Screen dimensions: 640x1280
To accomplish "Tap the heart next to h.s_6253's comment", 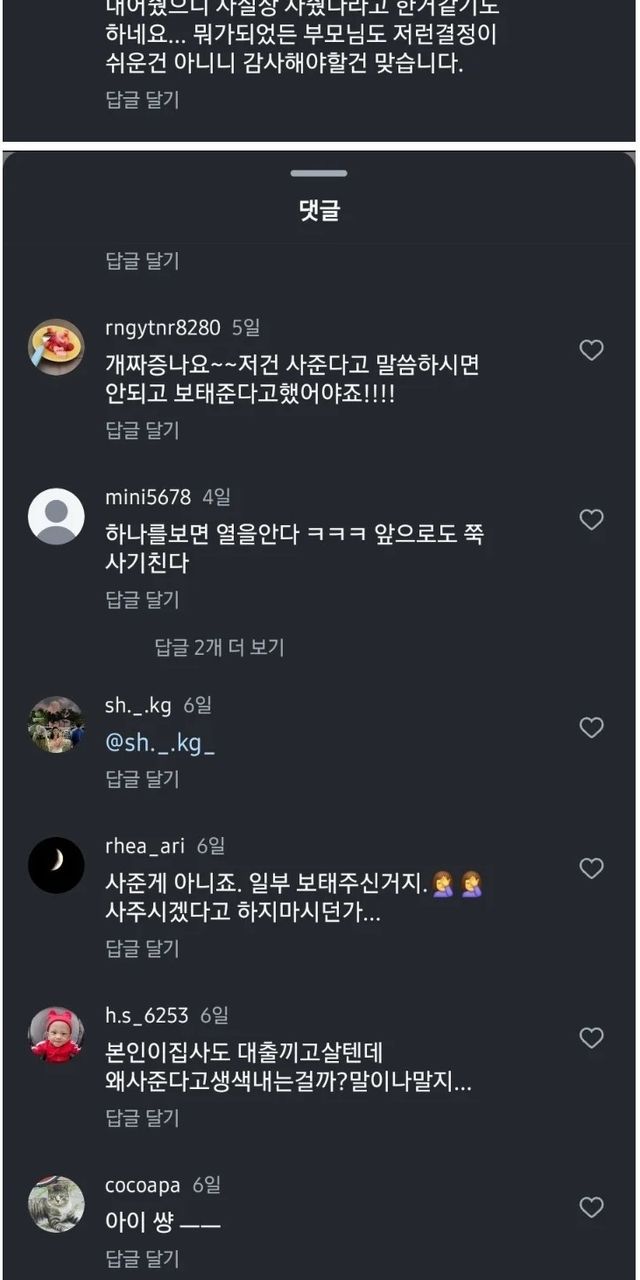I will click(592, 1038).
